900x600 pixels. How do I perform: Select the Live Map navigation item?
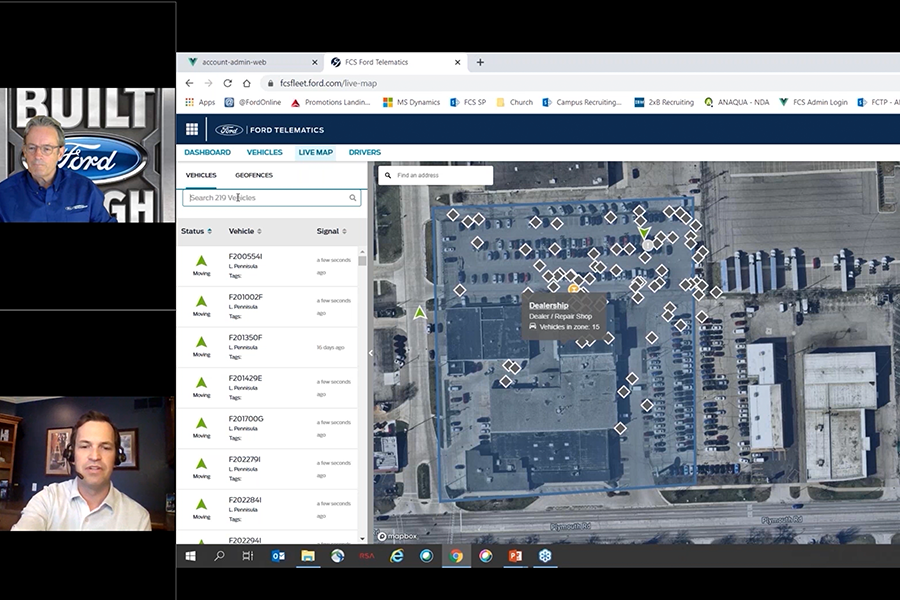tap(316, 152)
